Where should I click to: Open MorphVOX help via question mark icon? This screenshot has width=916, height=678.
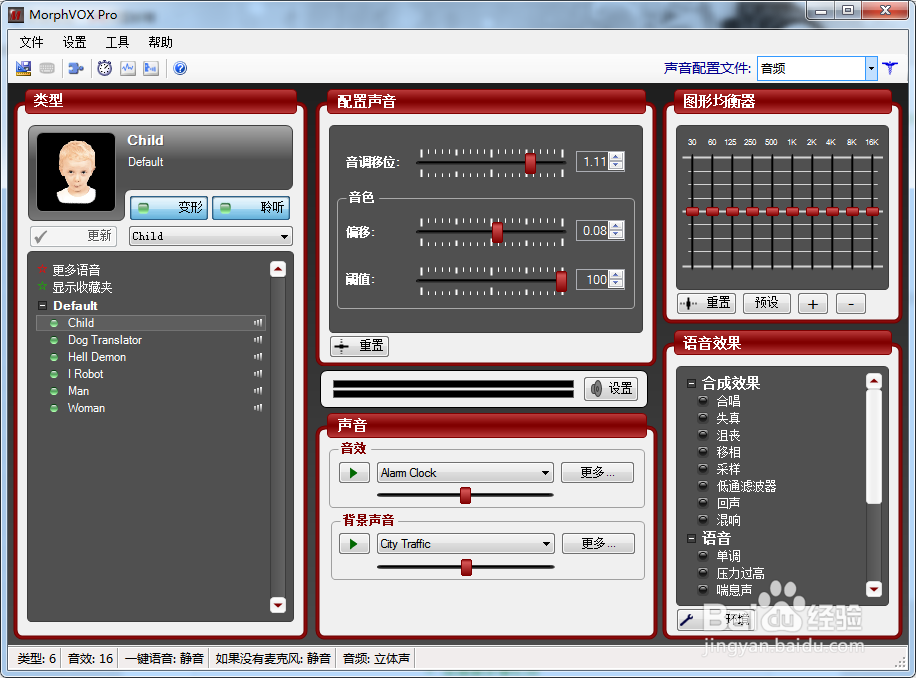[x=181, y=68]
